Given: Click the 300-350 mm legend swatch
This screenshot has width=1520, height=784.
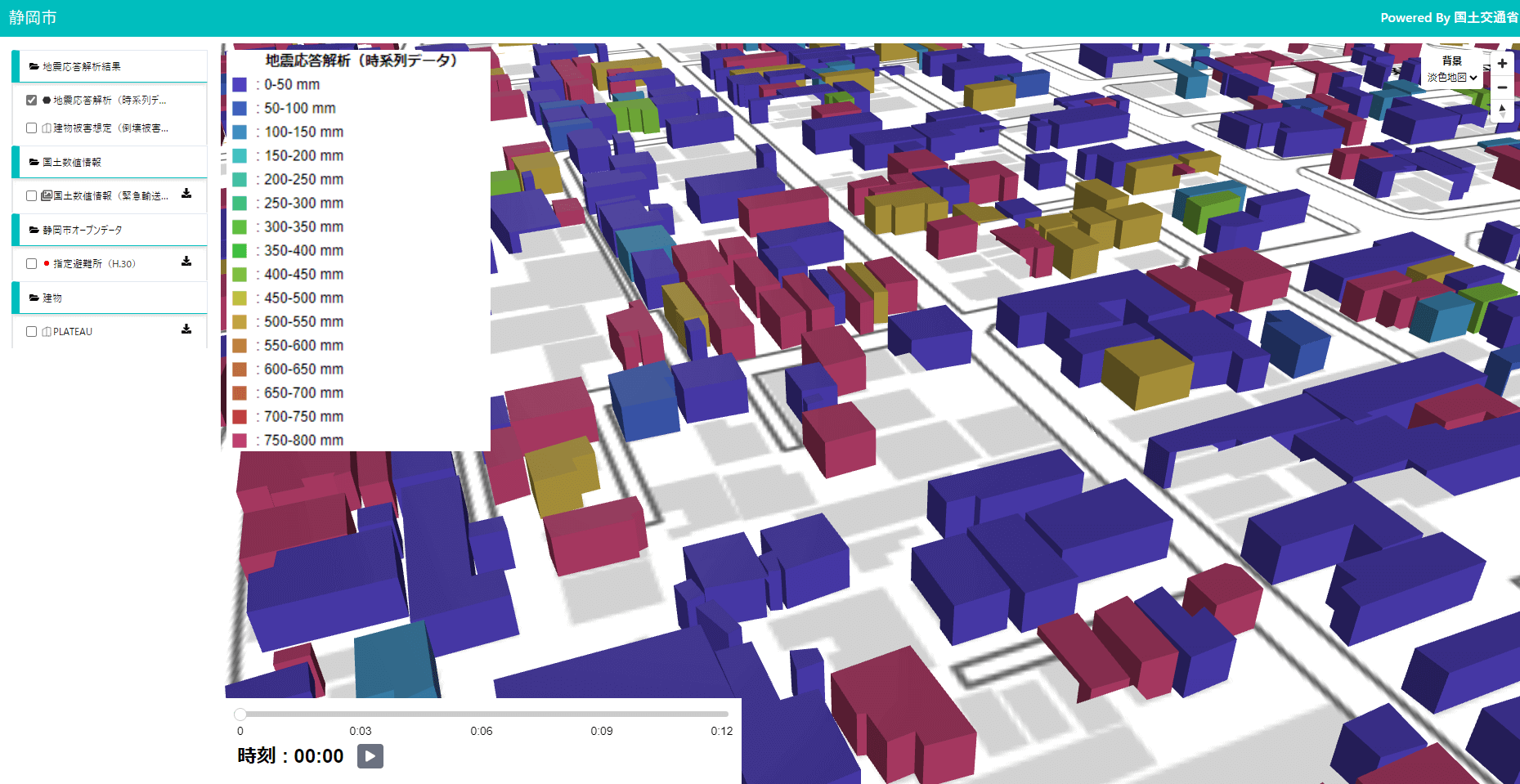Looking at the screenshot, I should coord(240,226).
